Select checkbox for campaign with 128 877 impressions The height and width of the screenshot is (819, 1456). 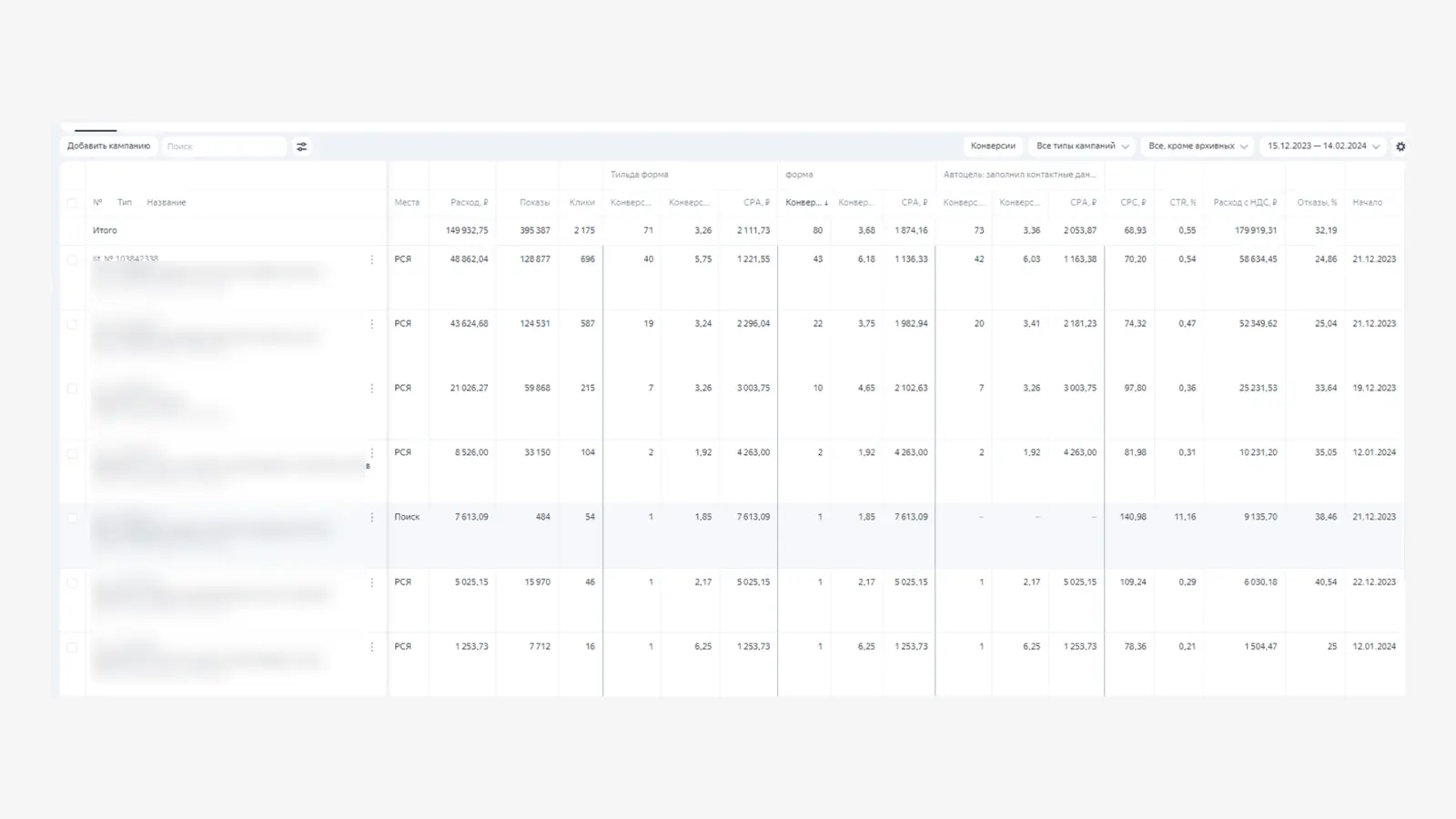coord(72,260)
